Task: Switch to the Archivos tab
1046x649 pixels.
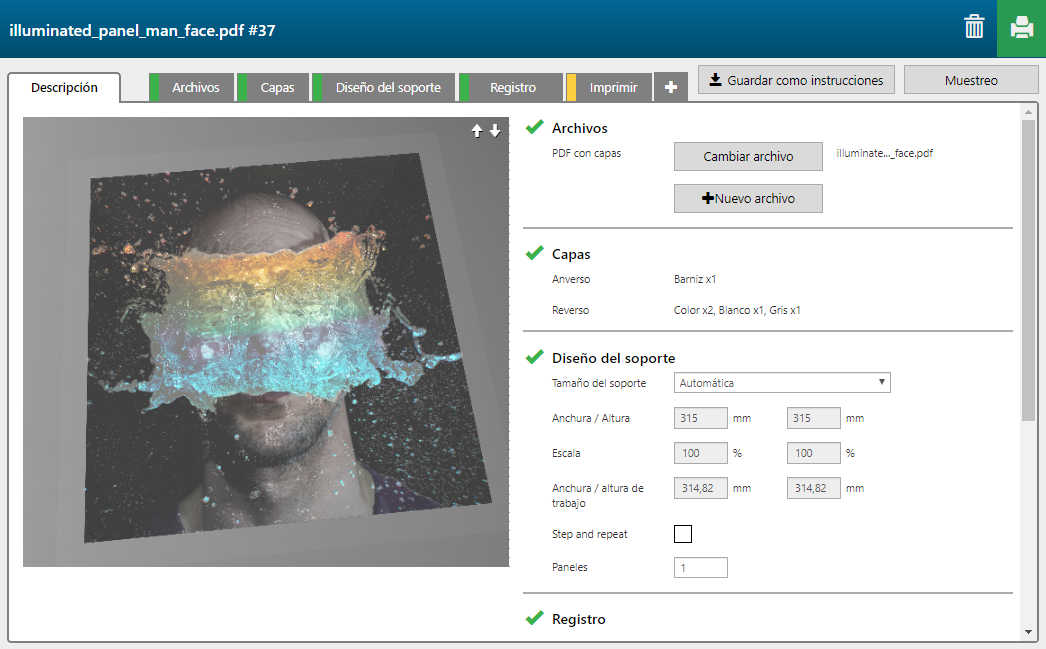Action: [195, 88]
